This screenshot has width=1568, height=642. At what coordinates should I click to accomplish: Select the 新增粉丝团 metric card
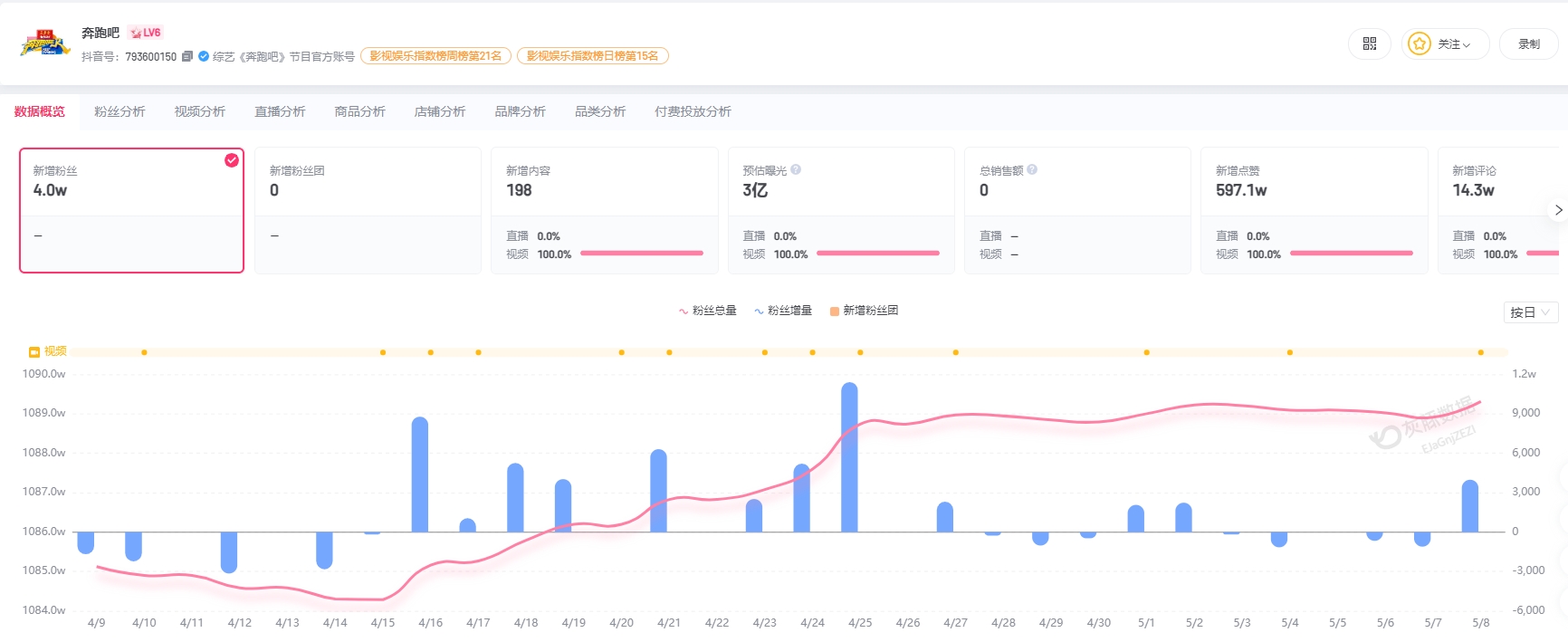pos(368,210)
